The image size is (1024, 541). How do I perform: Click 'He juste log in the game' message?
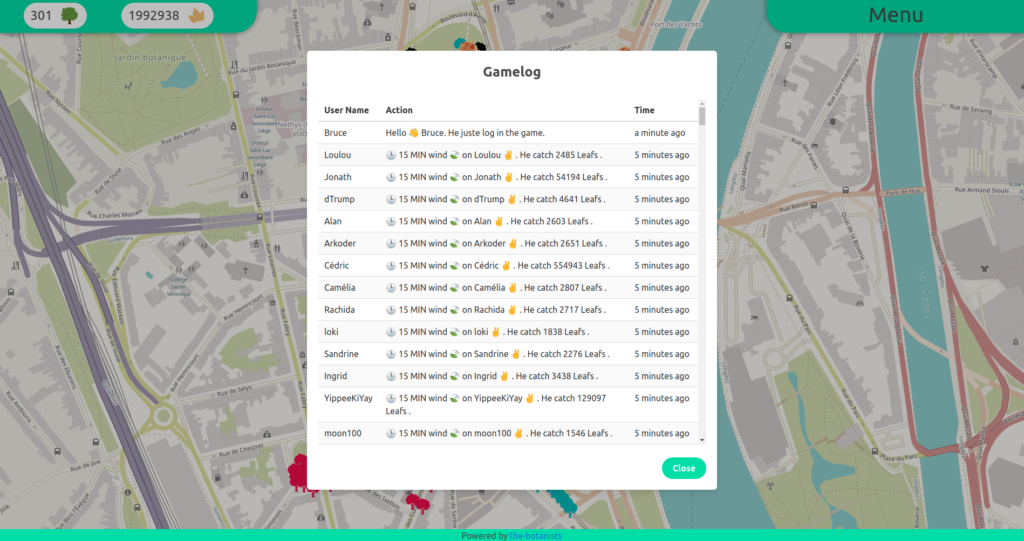point(496,133)
